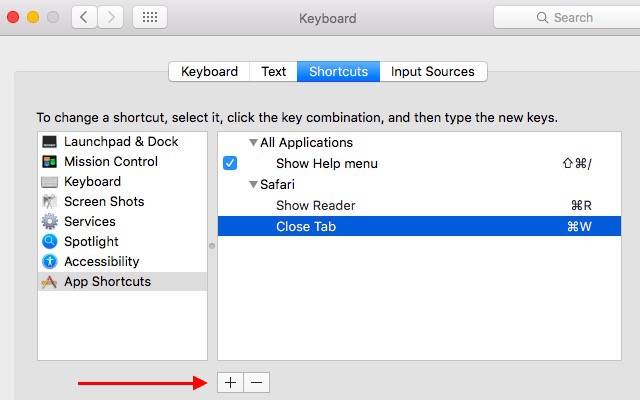Click the Services gear icon

click(x=49, y=222)
